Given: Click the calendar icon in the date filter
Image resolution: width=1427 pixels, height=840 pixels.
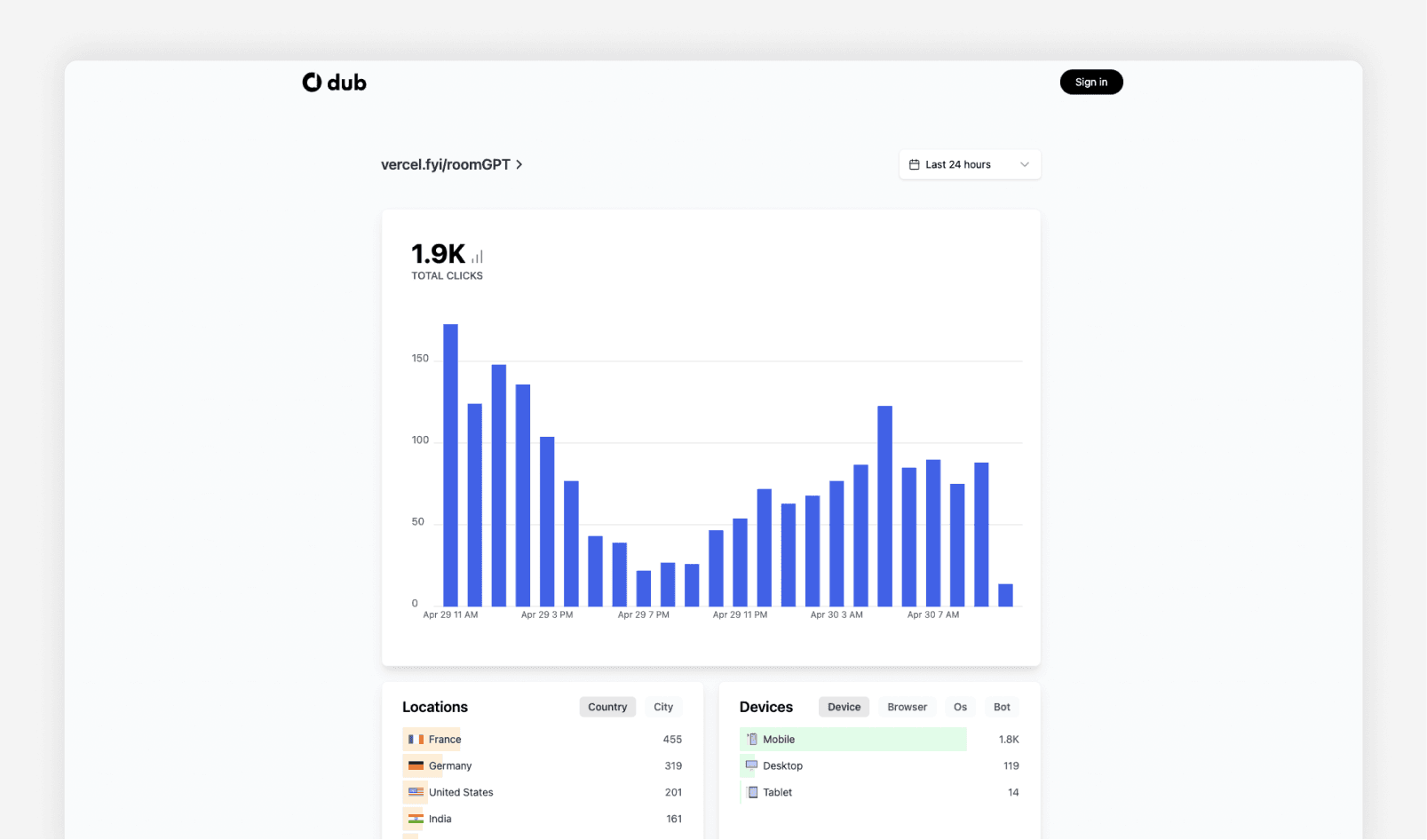Looking at the screenshot, I should [x=916, y=164].
